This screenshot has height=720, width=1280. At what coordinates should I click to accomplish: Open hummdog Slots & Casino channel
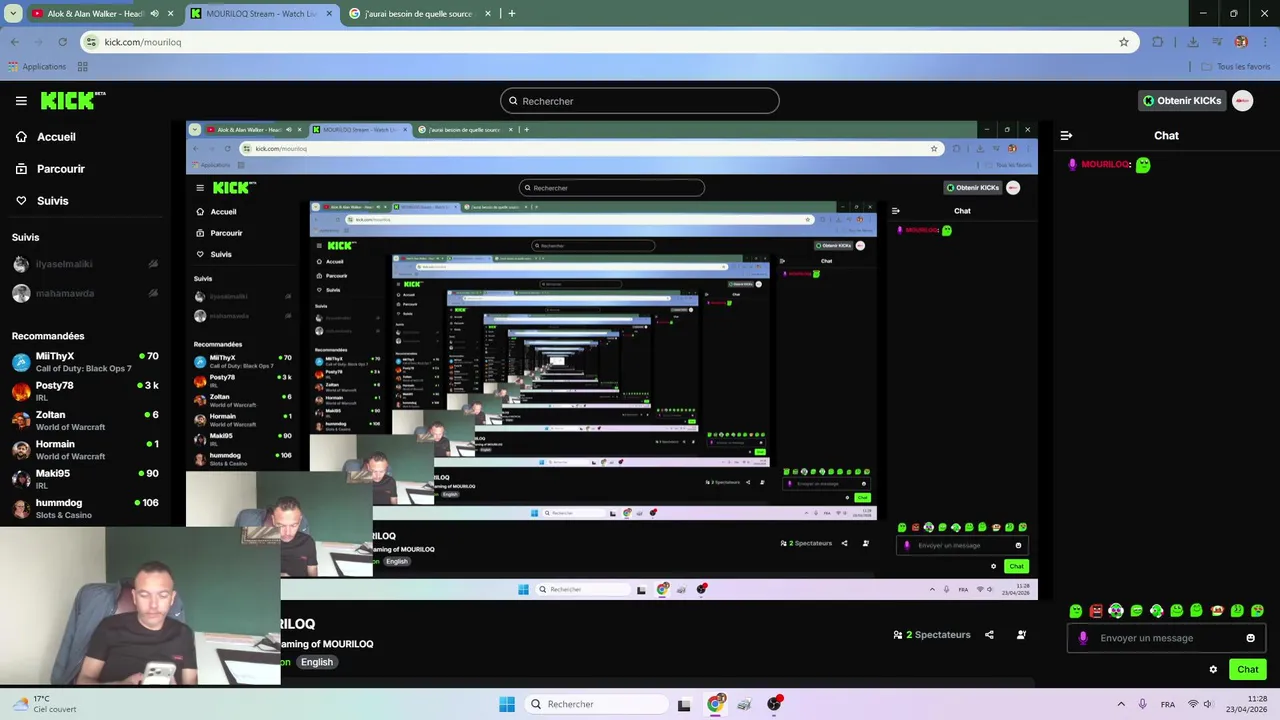tap(85, 508)
